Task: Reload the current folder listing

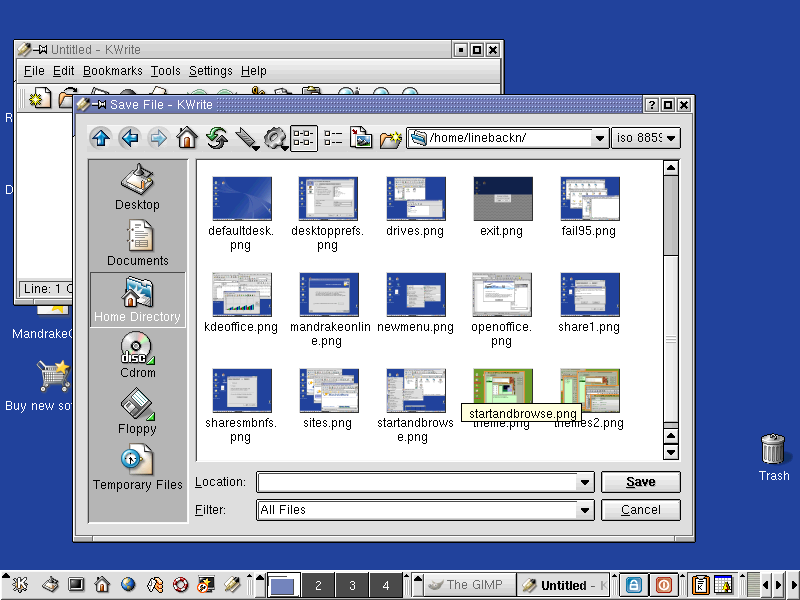Action: (x=216, y=138)
